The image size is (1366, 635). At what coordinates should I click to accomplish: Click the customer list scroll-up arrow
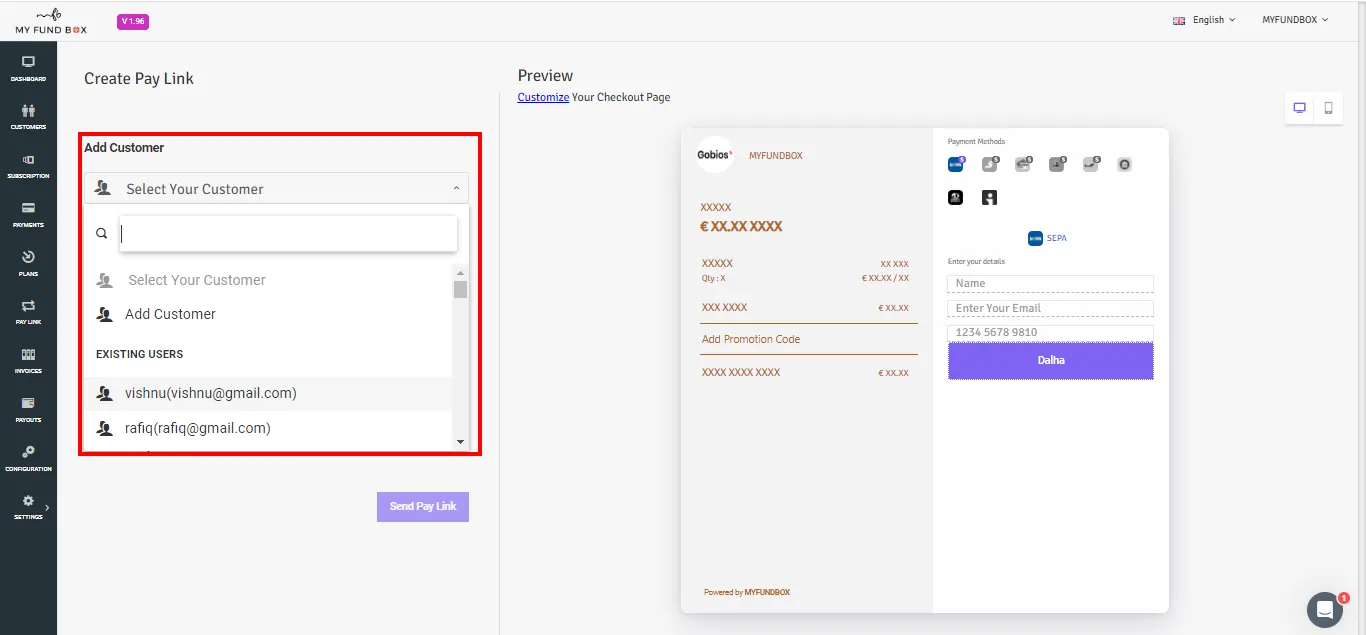point(460,273)
